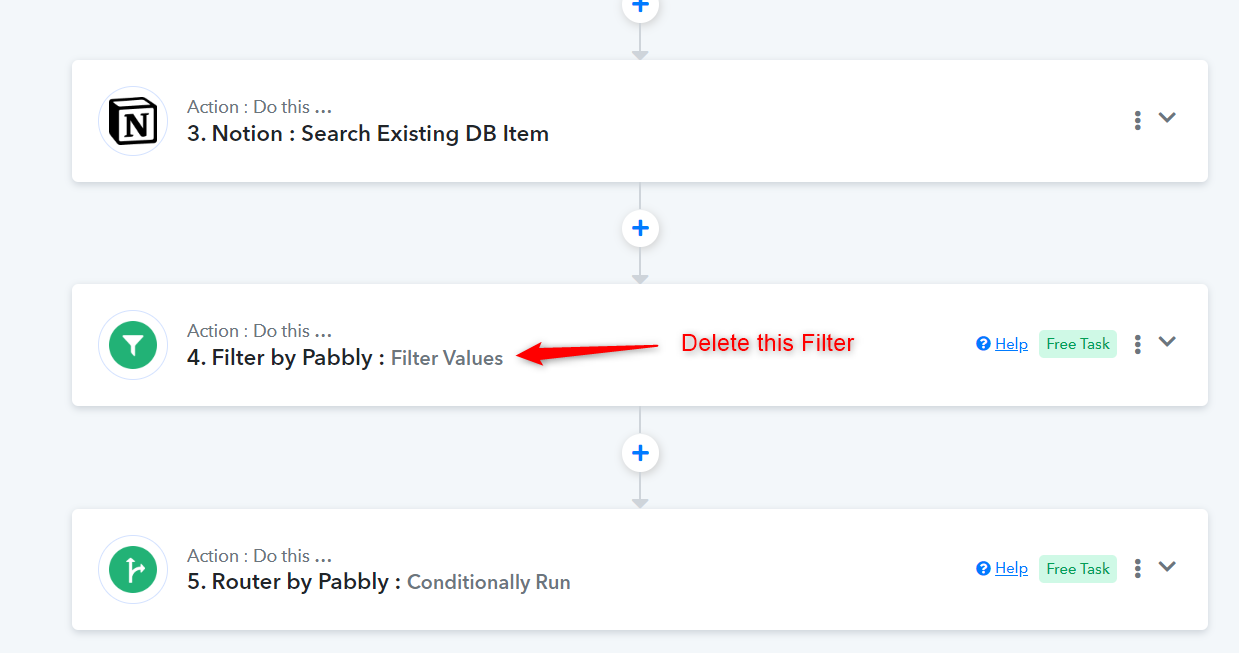
Task: Open three-dot menu on Router step
Action: tap(1138, 568)
